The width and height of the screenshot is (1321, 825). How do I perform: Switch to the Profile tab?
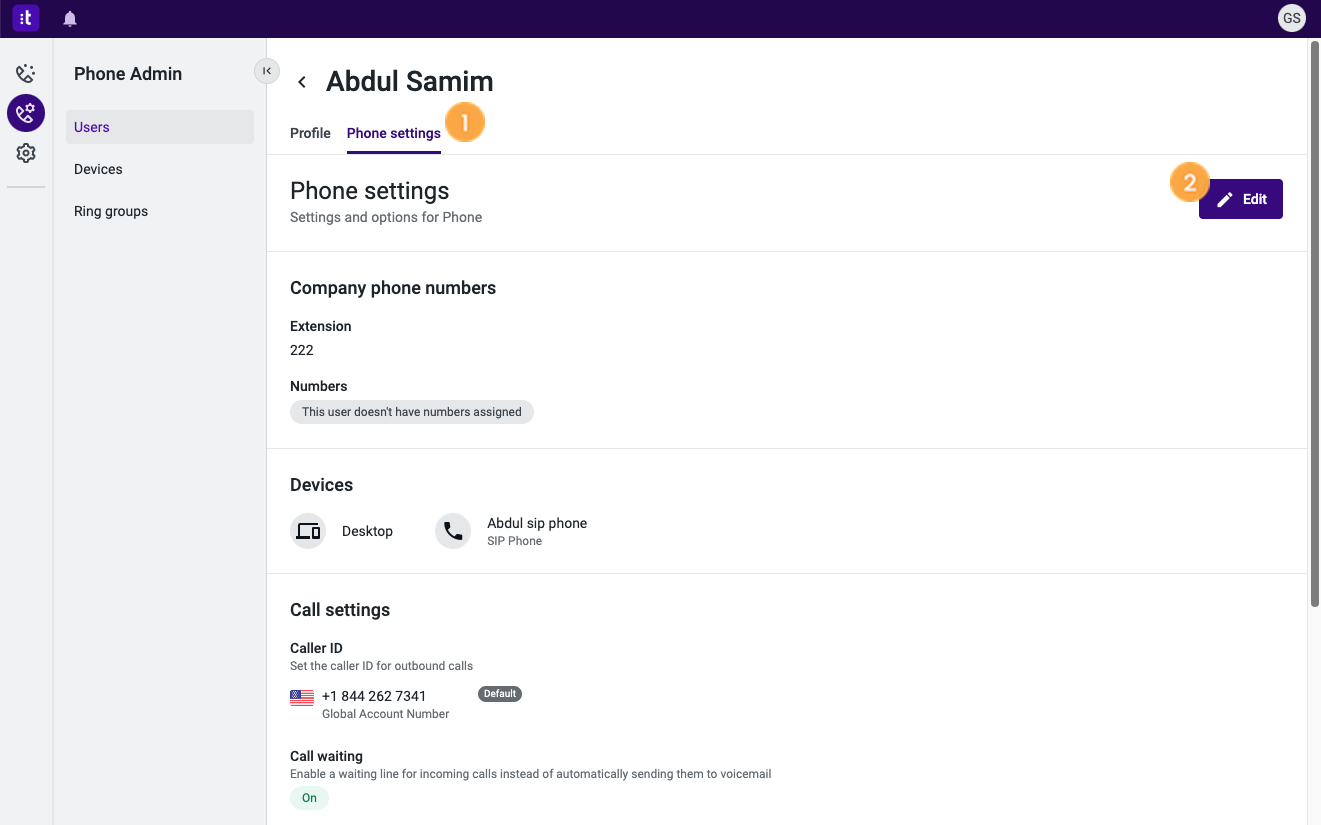pos(310,133)
